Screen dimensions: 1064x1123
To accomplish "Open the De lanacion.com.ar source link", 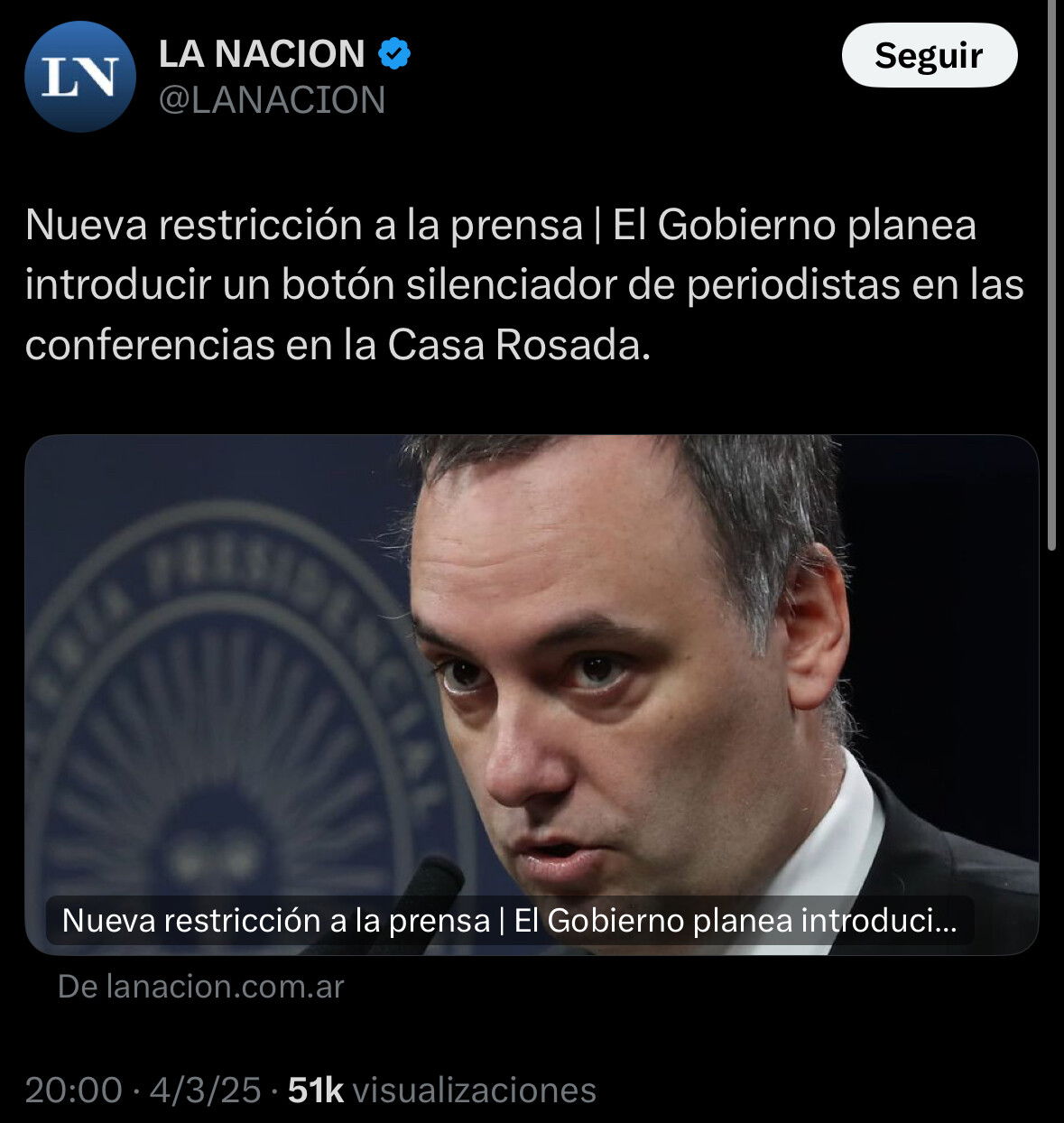I will [200, 987].
